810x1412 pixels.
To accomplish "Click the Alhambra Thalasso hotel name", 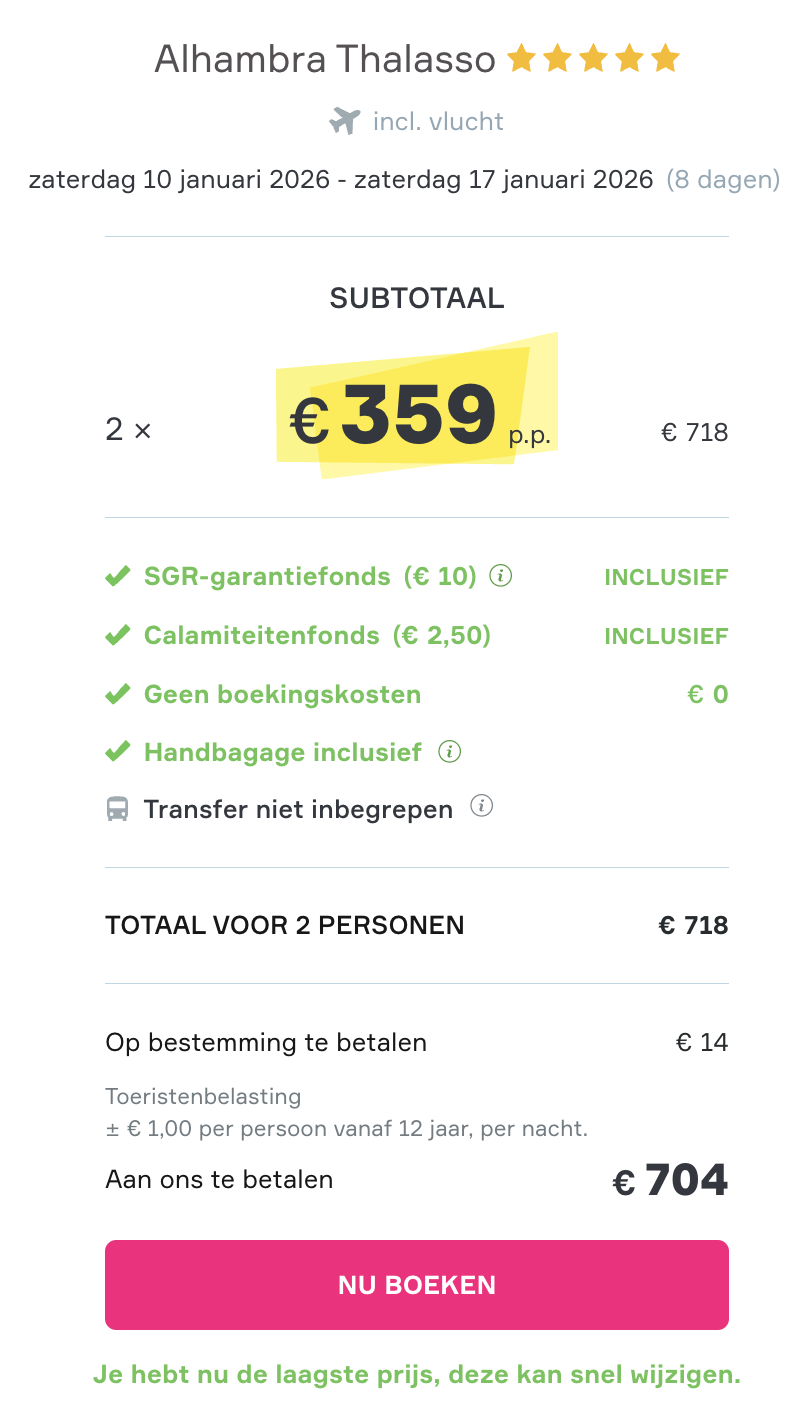I will click(x=325, y=58).
